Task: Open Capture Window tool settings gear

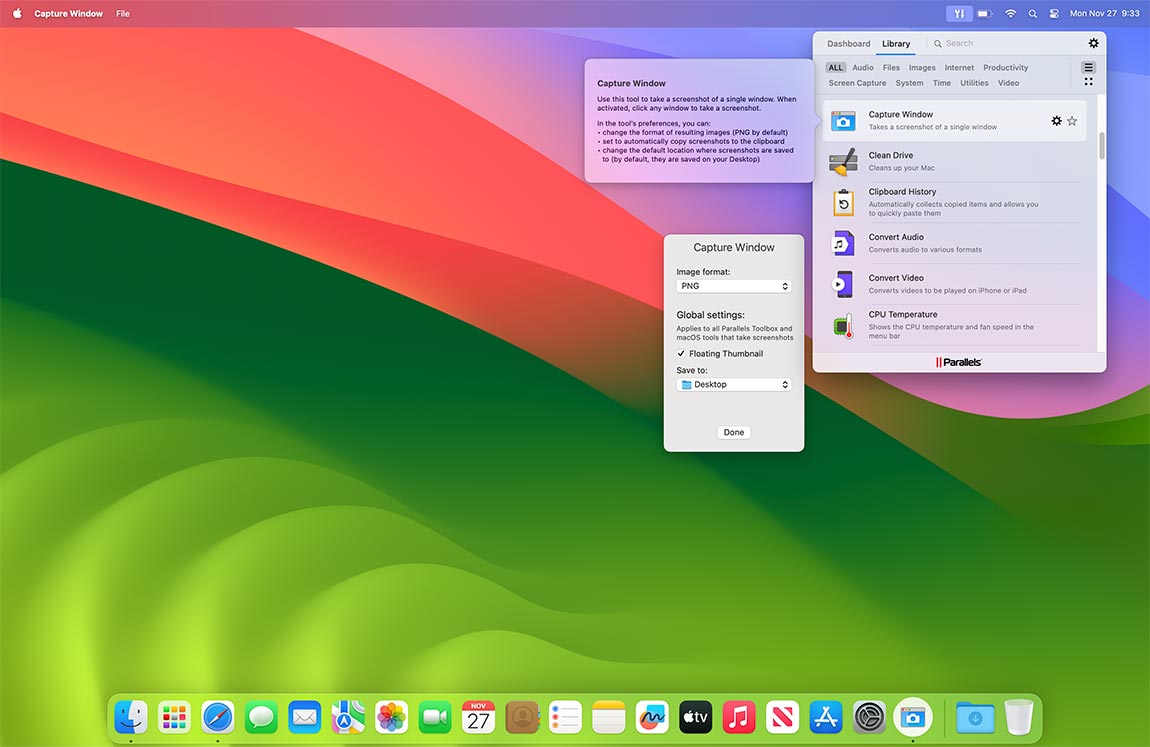Action: pyautogui.click(x=1056, y=121)
